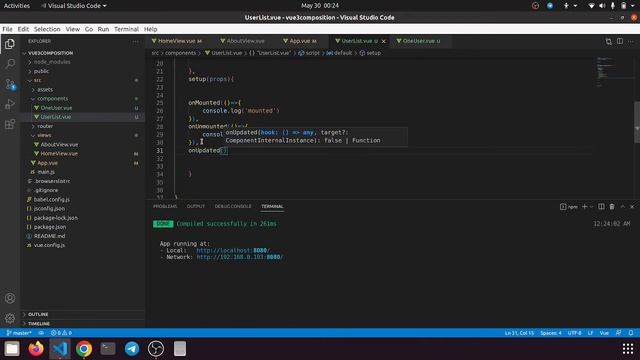
Task: Click the feedback icon in status bar
Action: [x=618, y=333]
